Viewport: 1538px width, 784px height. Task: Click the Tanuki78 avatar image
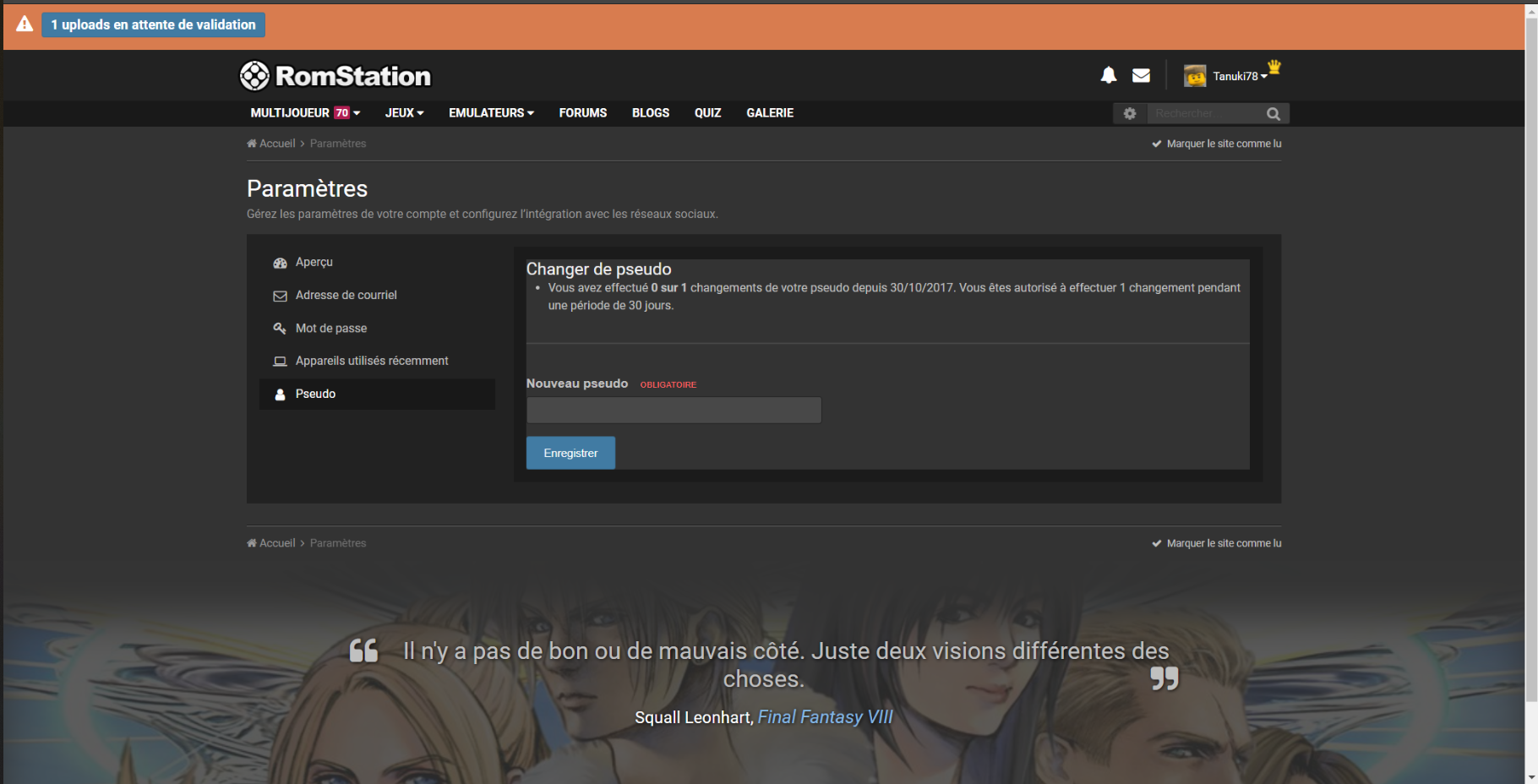1195,76
